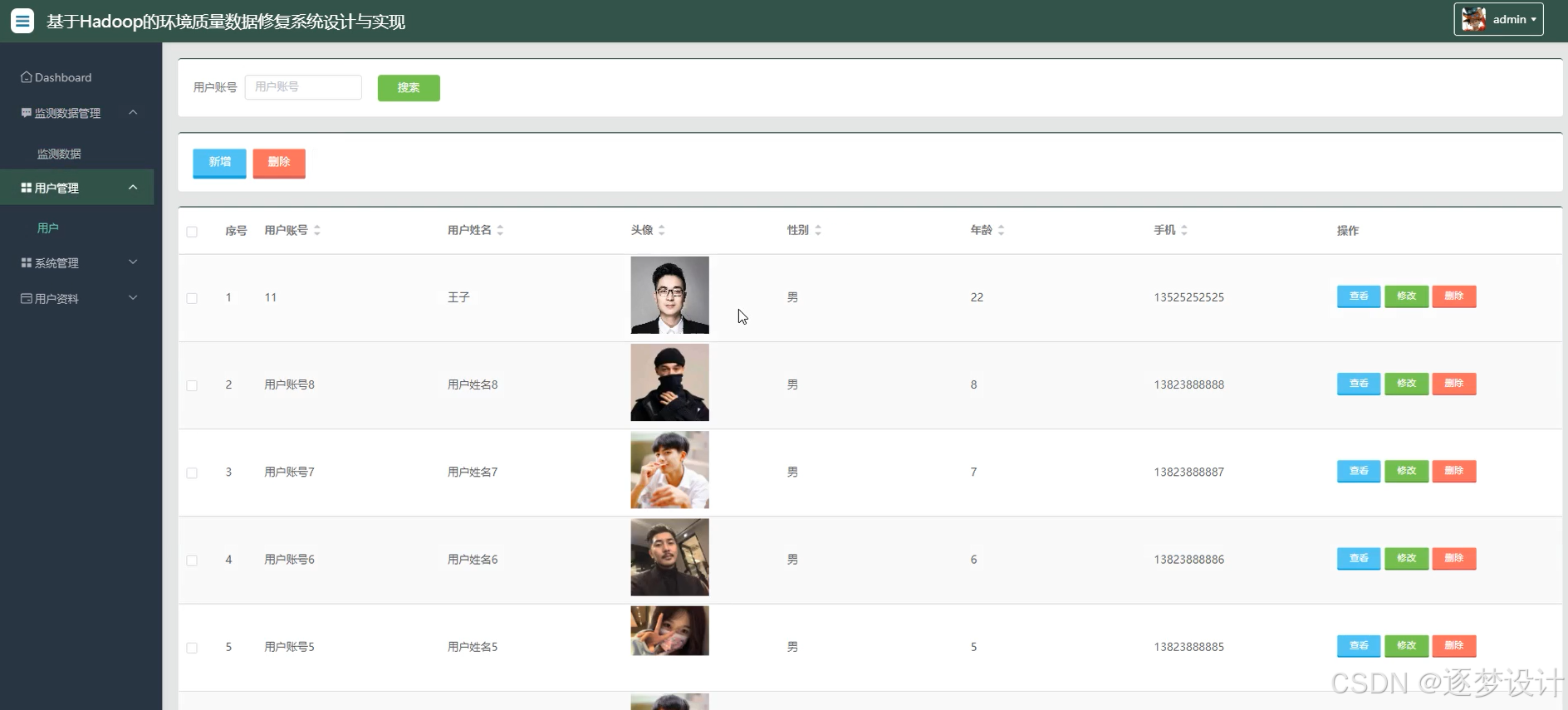The image size is (1568, 710).
Task: Click the Dashboard home icon
Action: click(x=27, y=77)
